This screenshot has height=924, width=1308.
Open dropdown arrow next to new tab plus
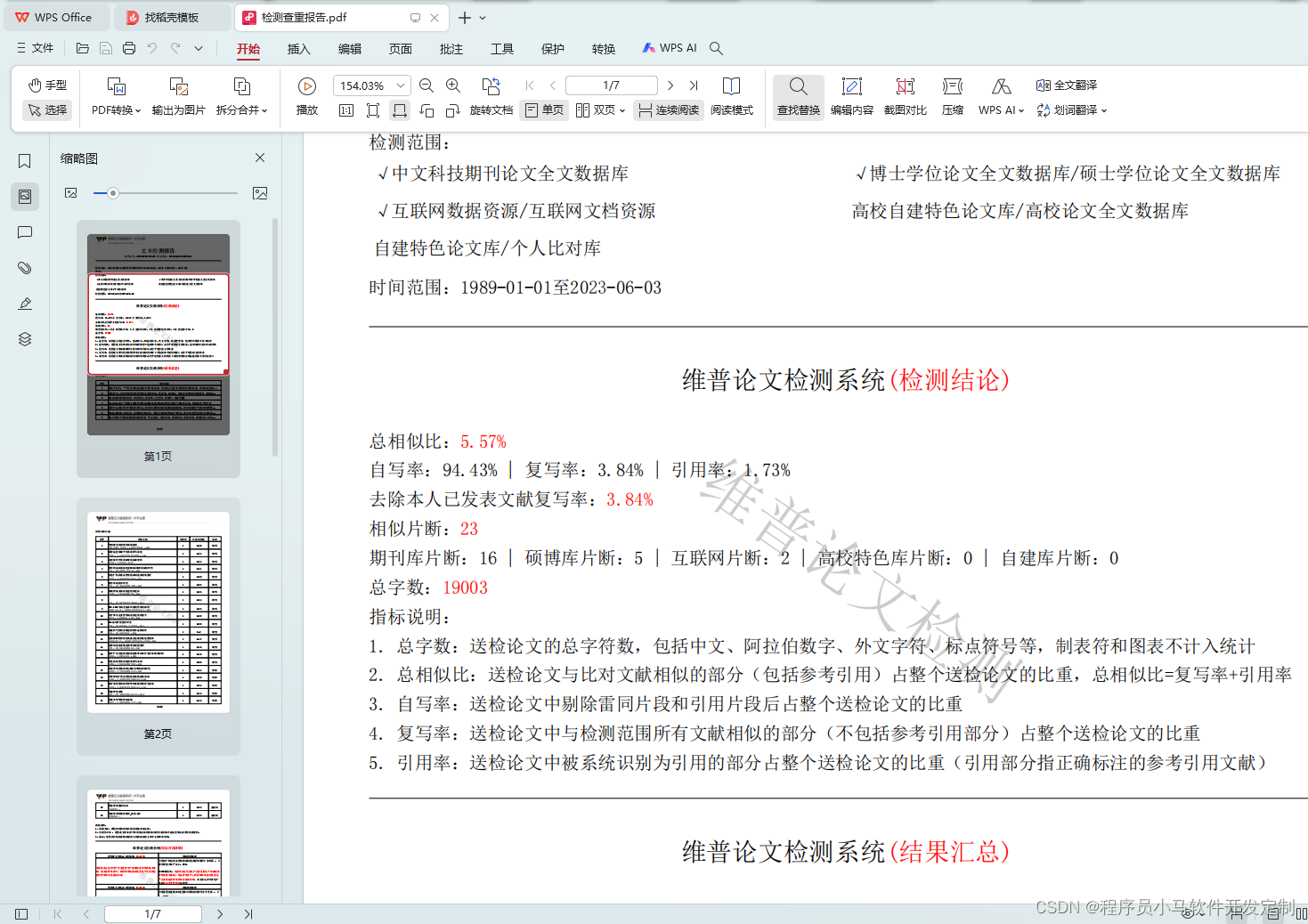[483, 18]
